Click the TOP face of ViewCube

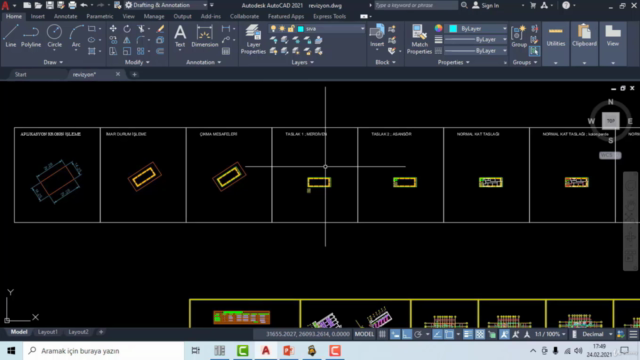pos(611,121)
